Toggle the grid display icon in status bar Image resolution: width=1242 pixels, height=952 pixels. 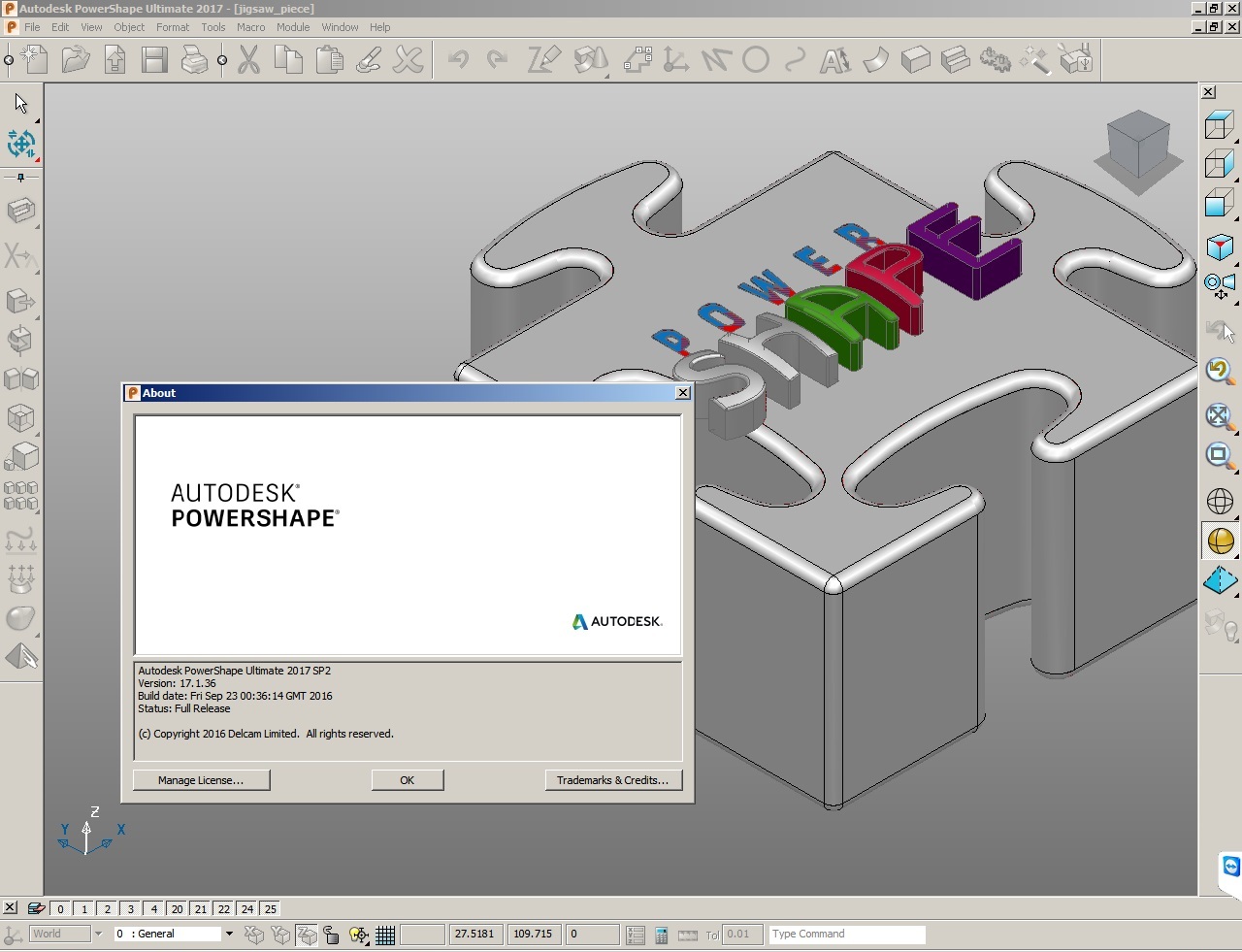click(x=385, y=935)
